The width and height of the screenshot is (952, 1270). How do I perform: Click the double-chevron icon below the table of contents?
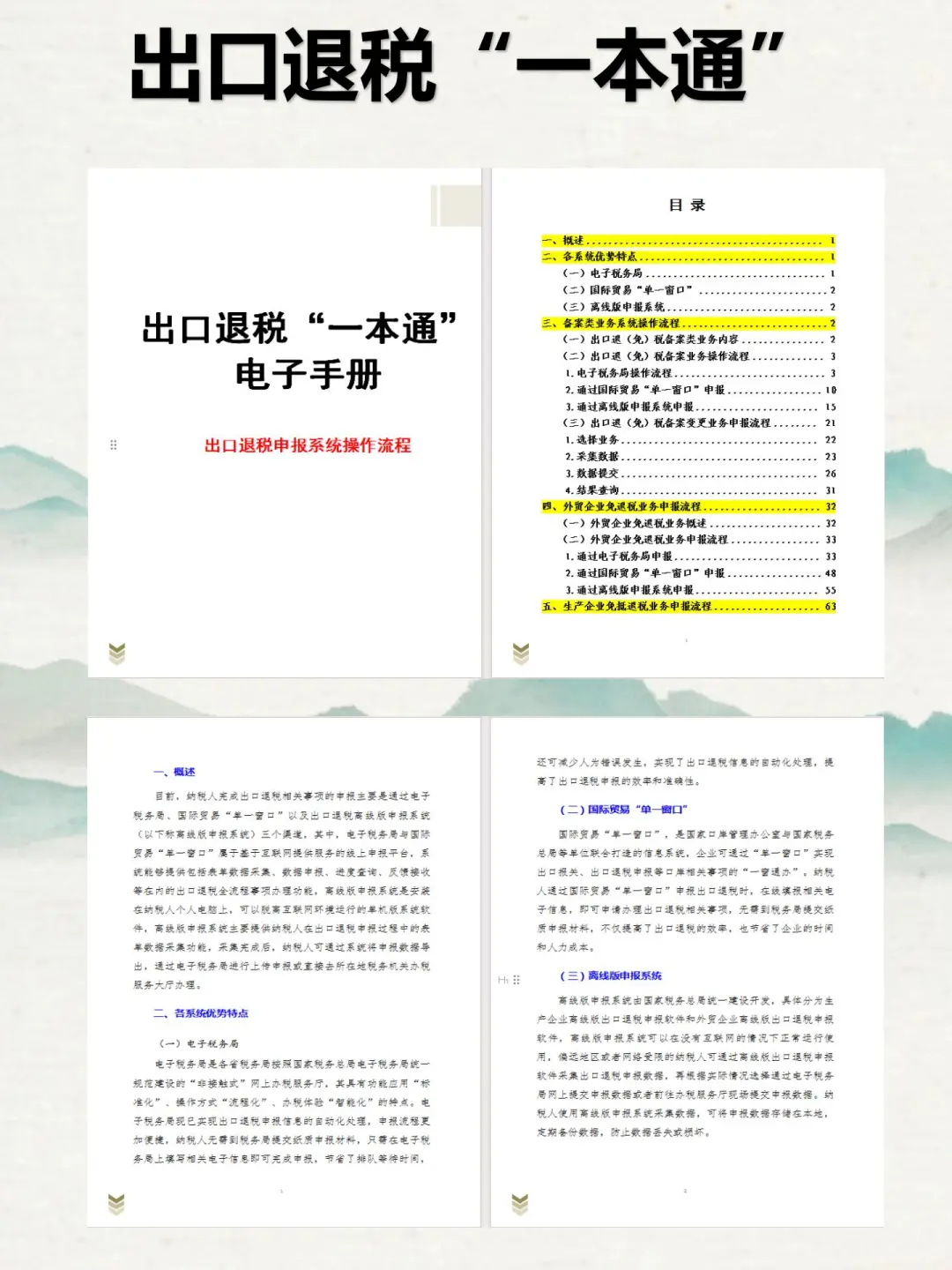pyautogui.click(x=520, y=653)
